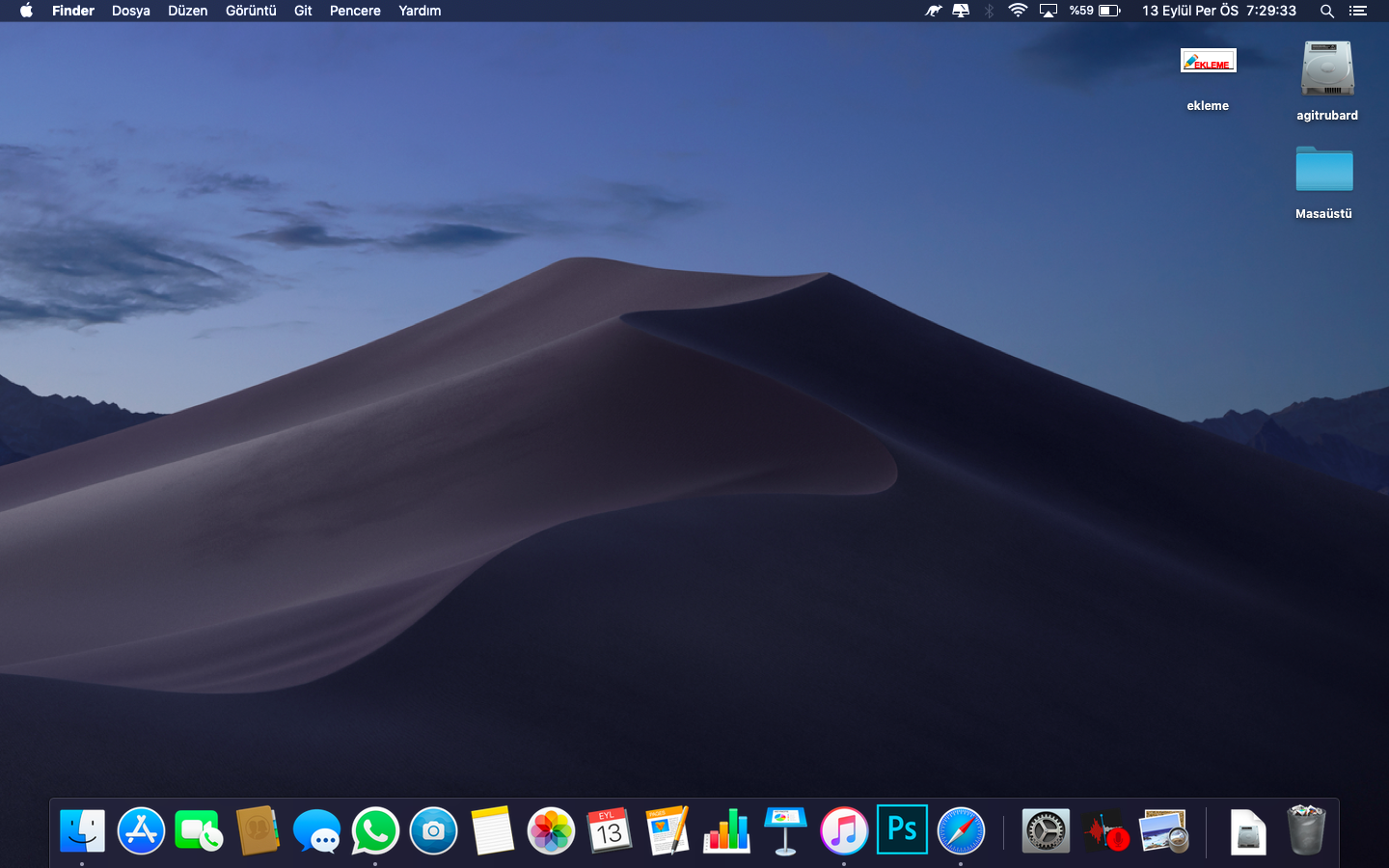Open the Dosya menu
The height and width of the screenshot is (868, 1389).
click(x=131, y=11)
